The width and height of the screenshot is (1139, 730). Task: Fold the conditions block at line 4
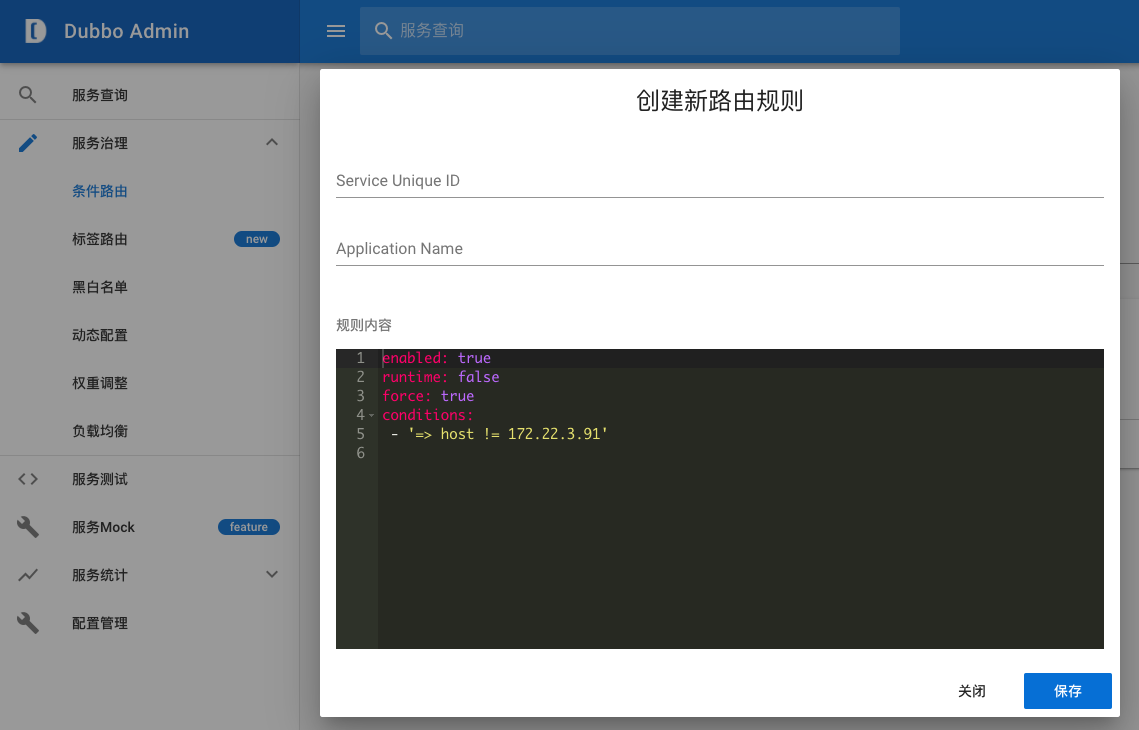coord(372,415)
